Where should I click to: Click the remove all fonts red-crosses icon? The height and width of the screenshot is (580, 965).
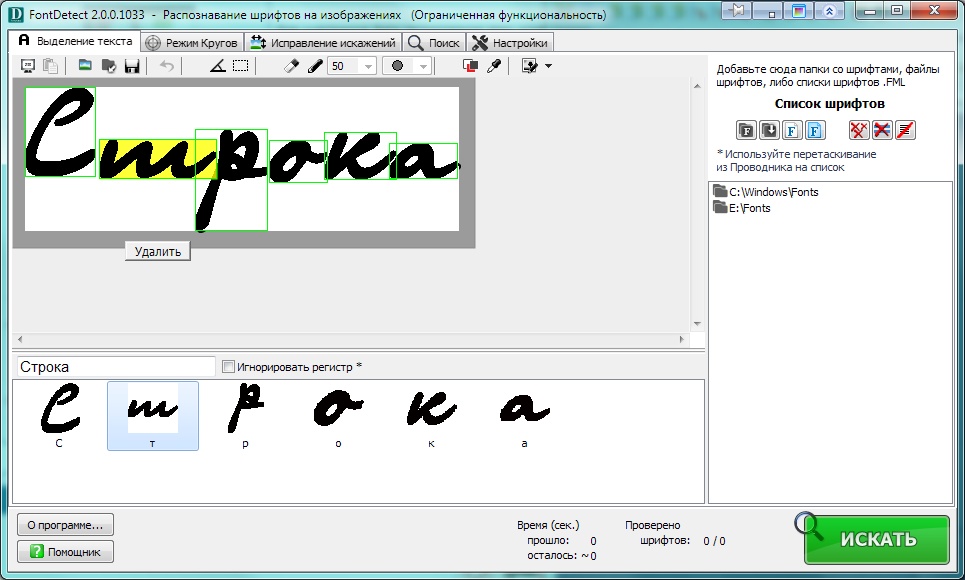click(858, 130)
